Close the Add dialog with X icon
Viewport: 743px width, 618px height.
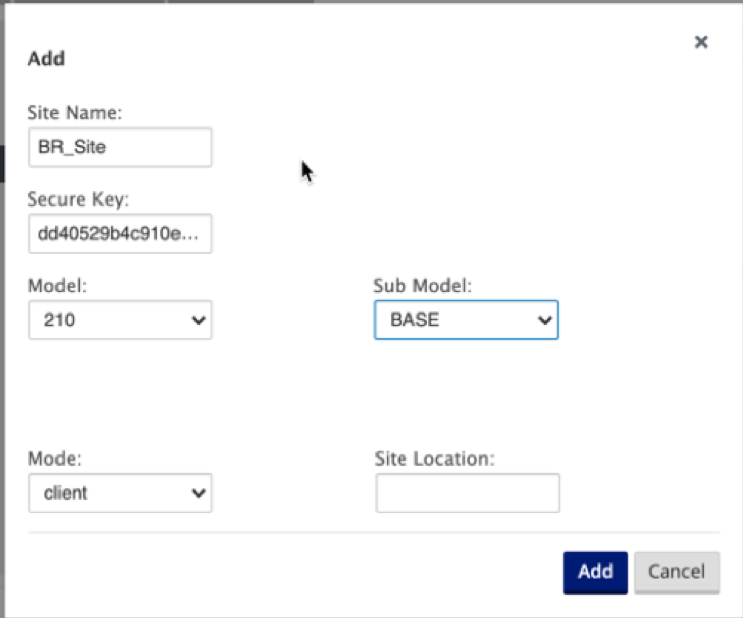pyautogui.click(x=701, y=42)
